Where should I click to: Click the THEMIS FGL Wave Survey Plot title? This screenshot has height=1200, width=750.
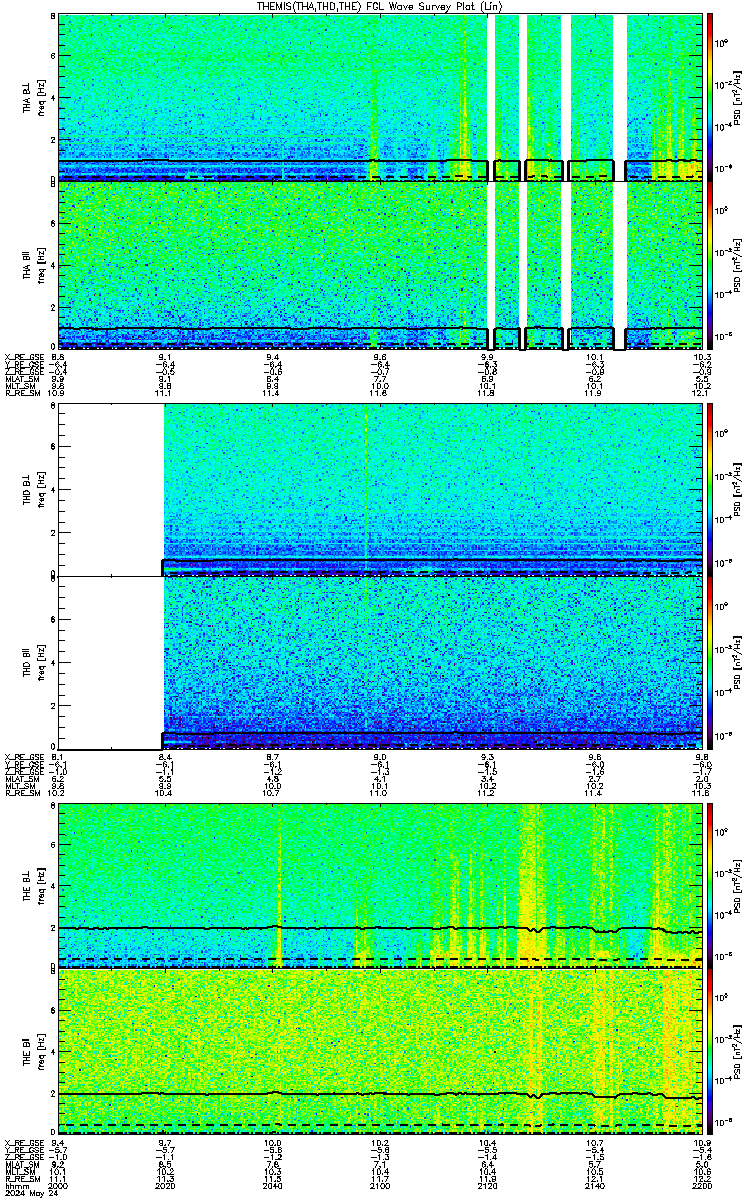pos(380,6)
